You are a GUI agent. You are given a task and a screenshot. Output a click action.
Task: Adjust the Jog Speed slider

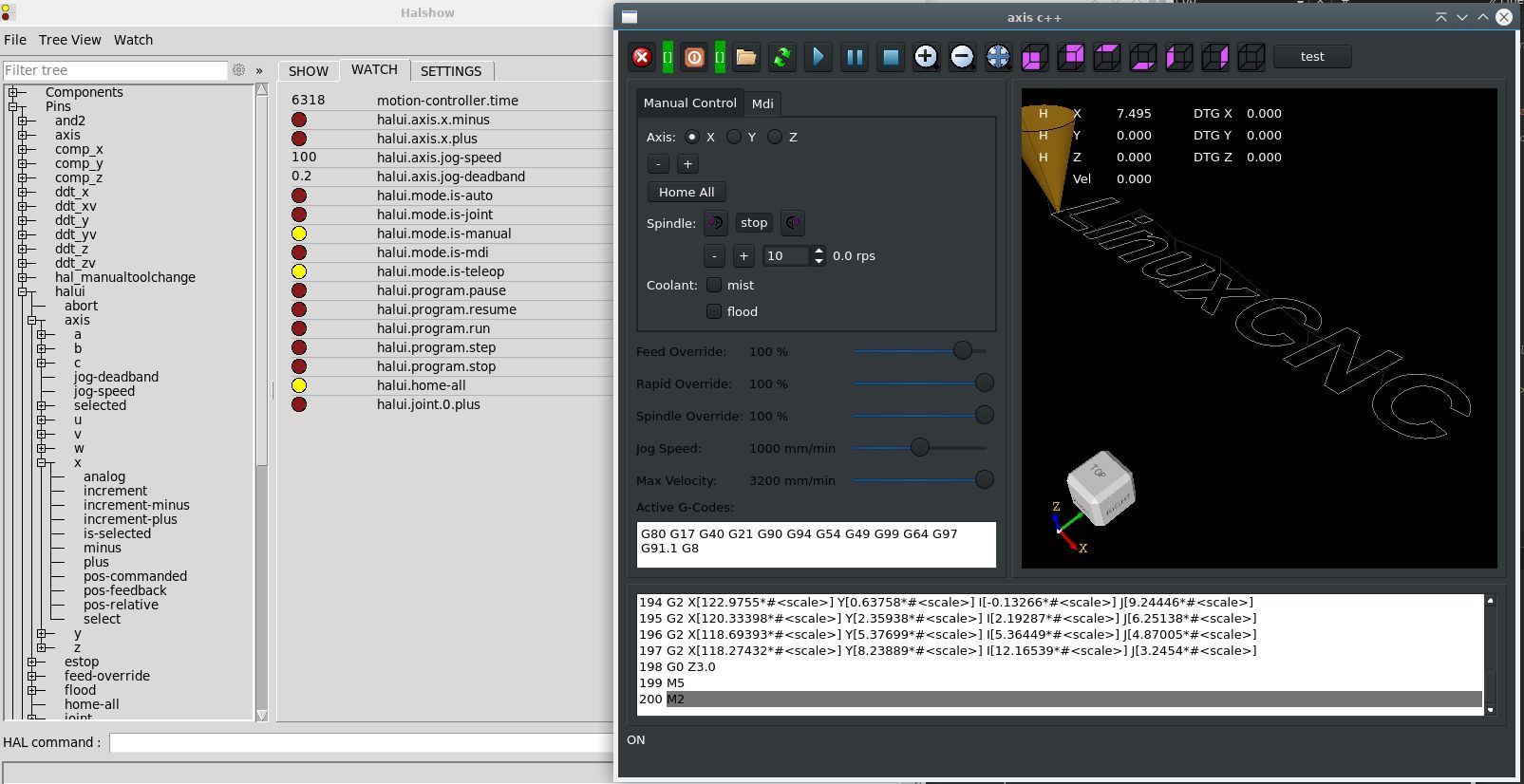pos(919,447)
